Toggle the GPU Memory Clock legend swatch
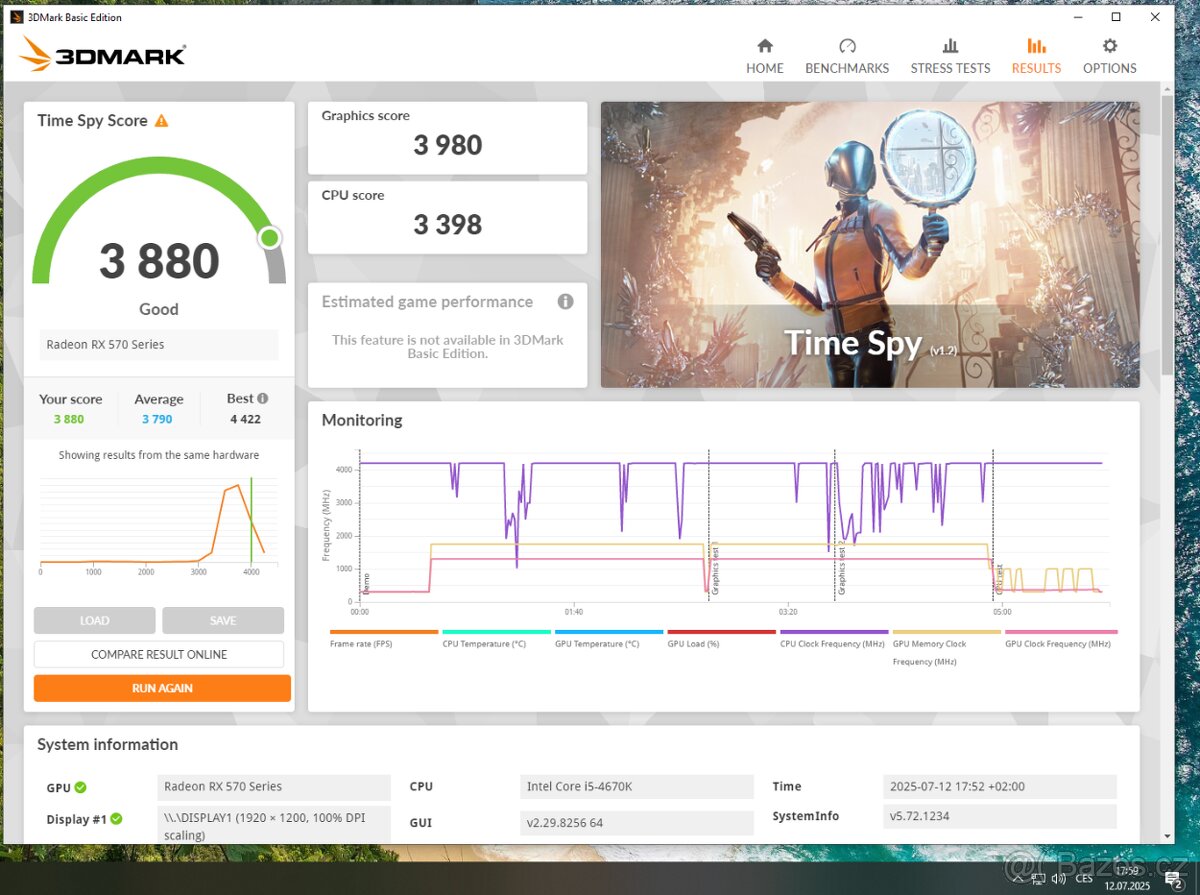The image size is (1200, 895). pos(947,632)
